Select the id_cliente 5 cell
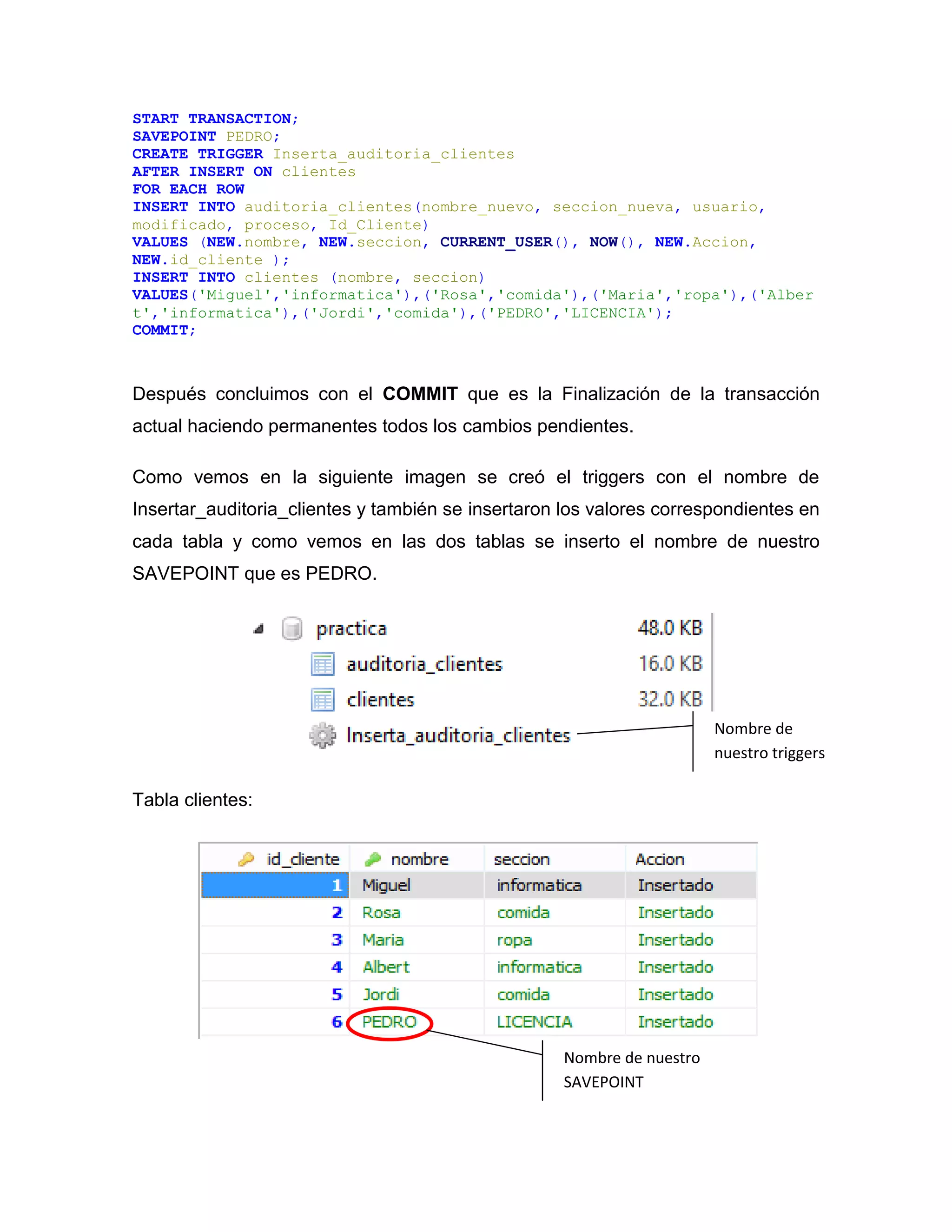 [275, 994]
